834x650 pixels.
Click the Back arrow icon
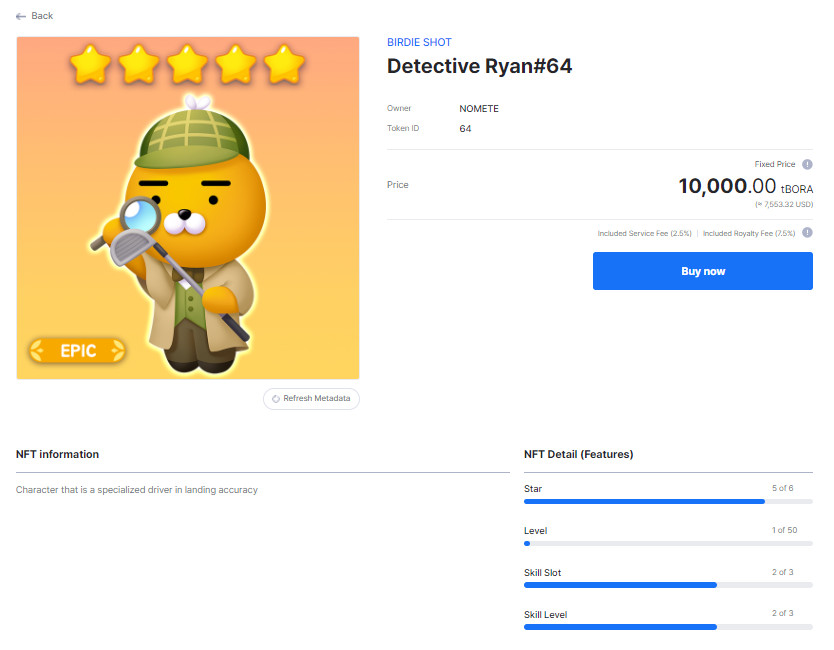point(21,16)
